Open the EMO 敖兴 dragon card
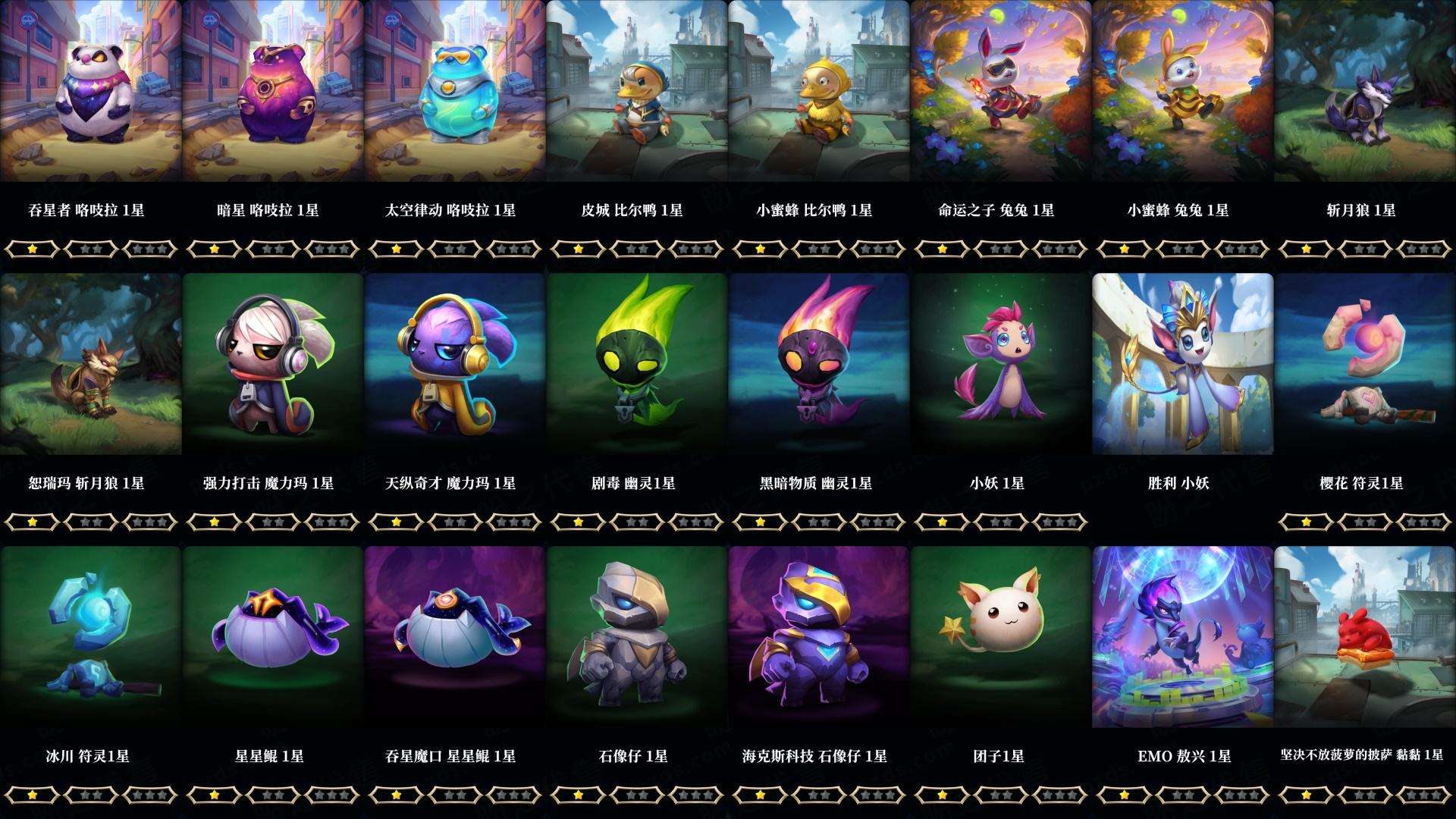 click(x=1183, y=637)
